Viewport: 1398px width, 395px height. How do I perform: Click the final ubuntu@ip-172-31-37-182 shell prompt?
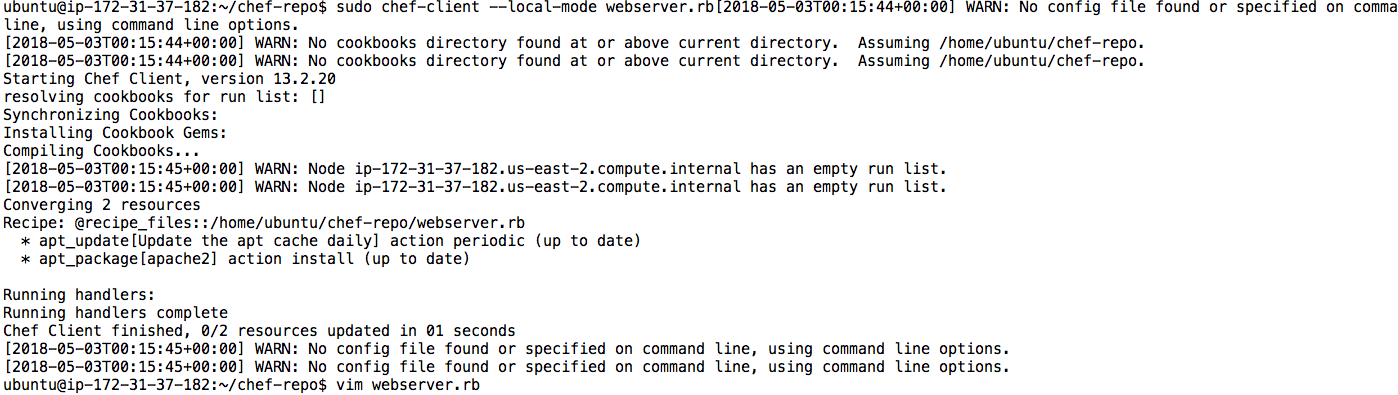[166, 385]
